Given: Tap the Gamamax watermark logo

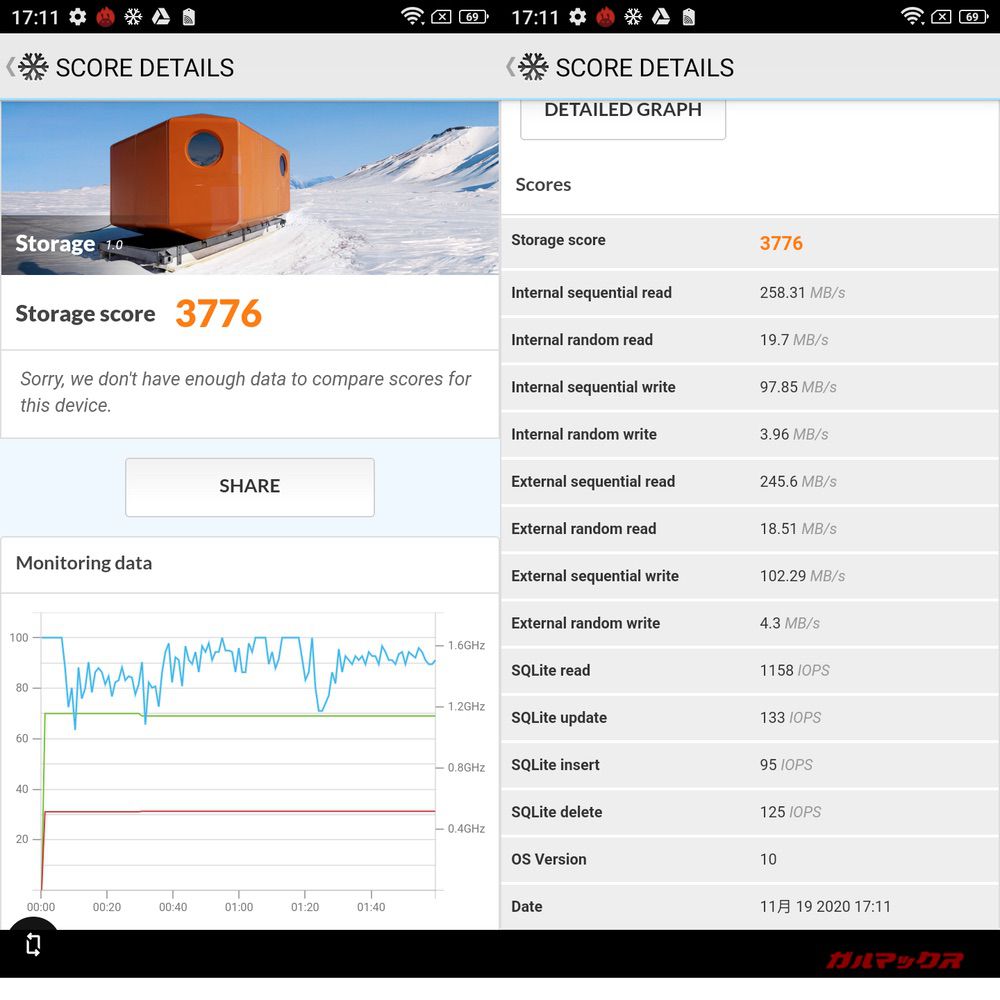Looking at the screenshot, I should click(894, 960).
